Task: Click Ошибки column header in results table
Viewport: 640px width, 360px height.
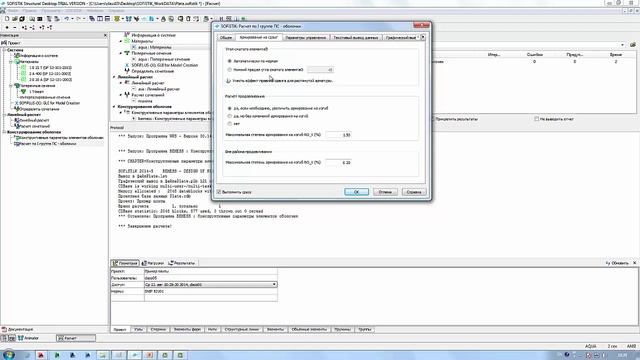Action: coord(535,54)
